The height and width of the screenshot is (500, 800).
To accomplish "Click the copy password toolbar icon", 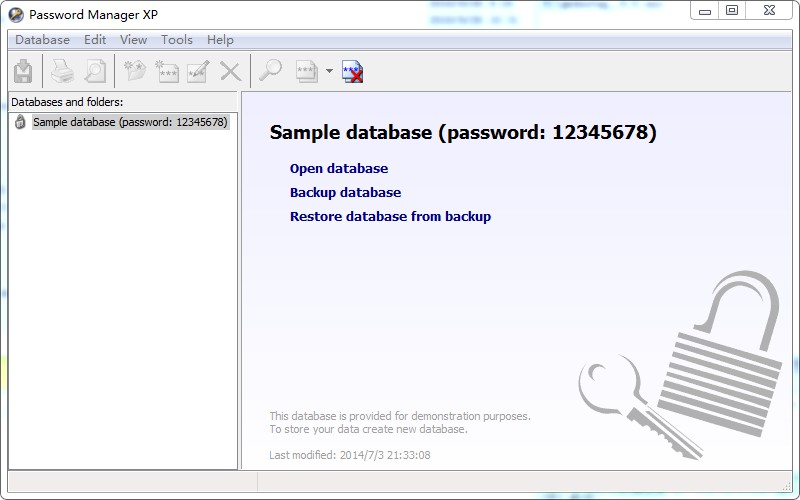I will click(x=306, y=71).
